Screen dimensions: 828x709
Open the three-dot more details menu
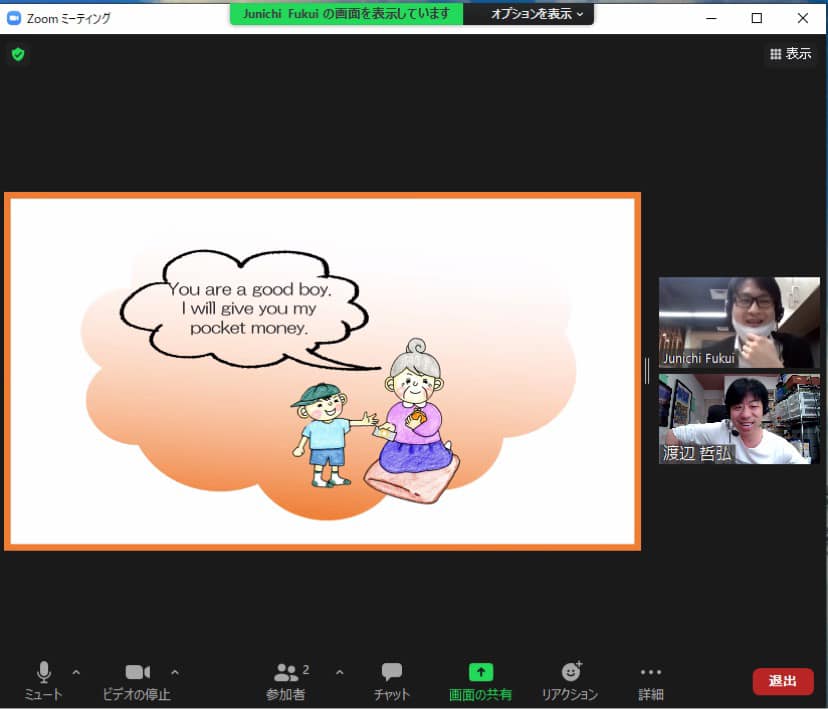pos(651,672)
